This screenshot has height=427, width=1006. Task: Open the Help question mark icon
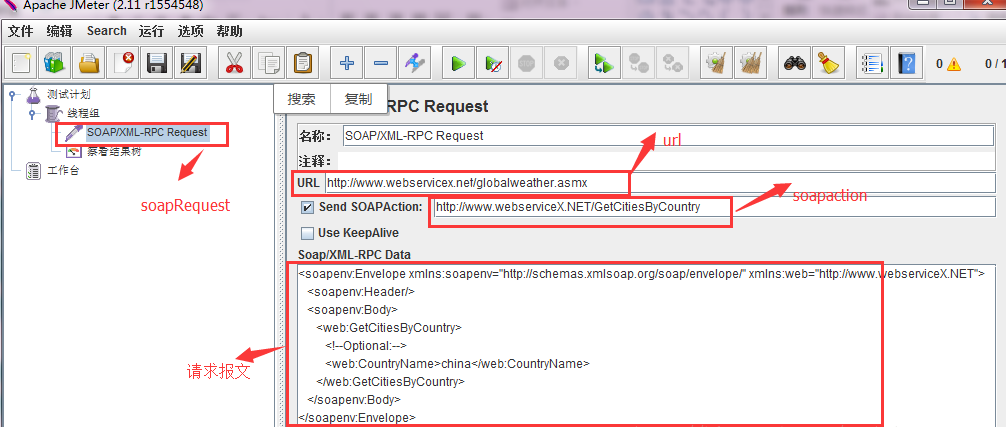click(x=907, y=63)
